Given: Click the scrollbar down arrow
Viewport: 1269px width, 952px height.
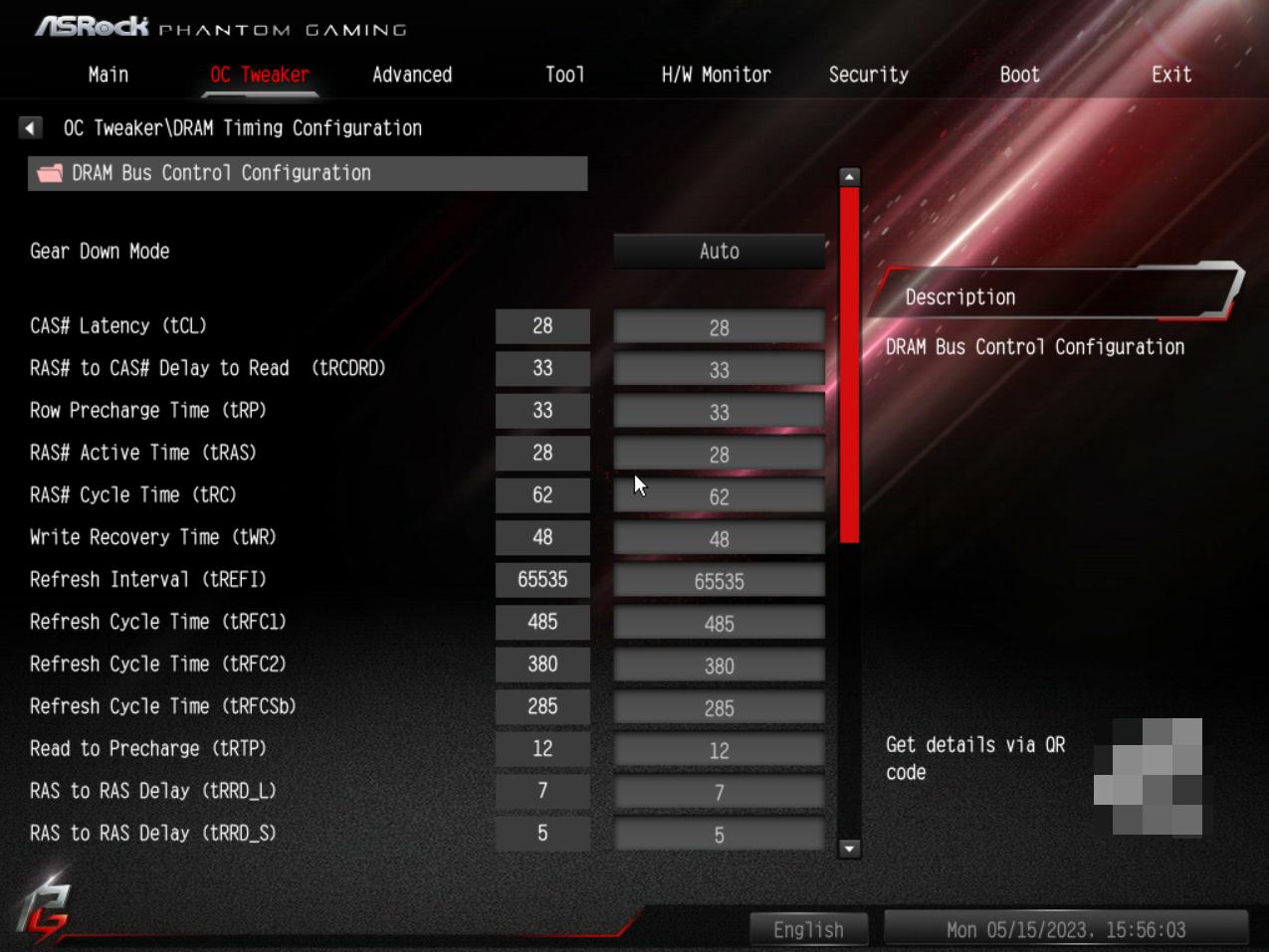Looking at the screenshot, I should pyautogui.click(x=849, y=849).
